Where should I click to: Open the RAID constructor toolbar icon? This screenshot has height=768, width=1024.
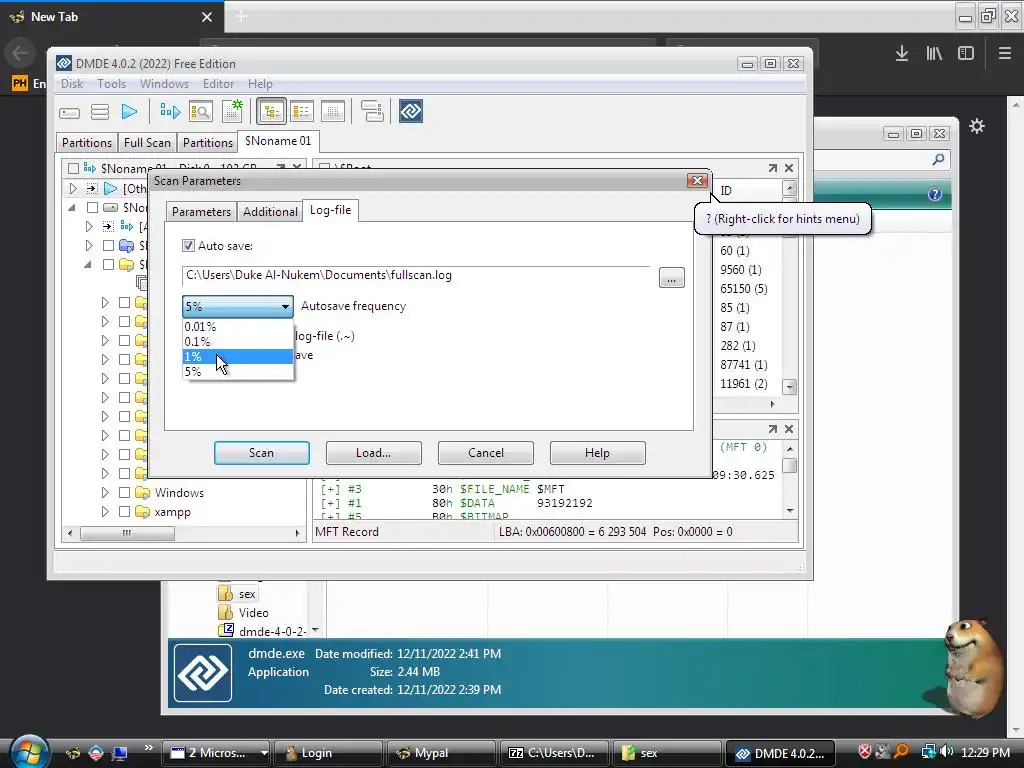click(372, 112)
